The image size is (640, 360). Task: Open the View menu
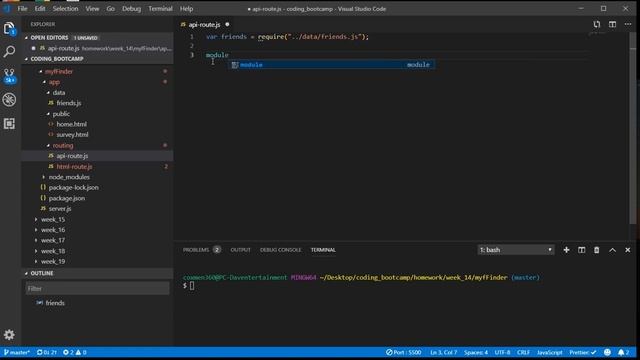coord(92,9)
